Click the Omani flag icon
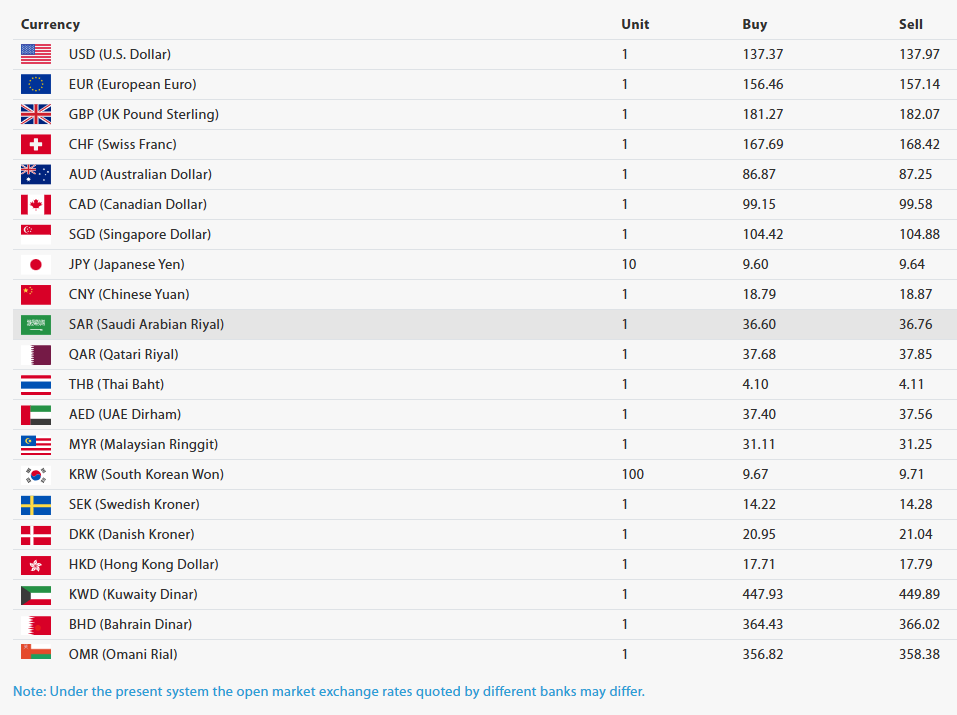Image resolution: width=957 pixels, height=715 pixels. [35, 653]
